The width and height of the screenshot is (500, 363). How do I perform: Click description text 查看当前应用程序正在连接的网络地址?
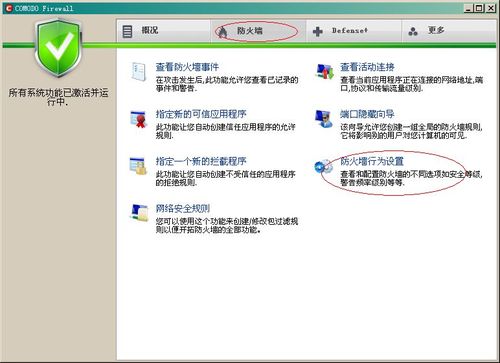(x=411, y=84)
